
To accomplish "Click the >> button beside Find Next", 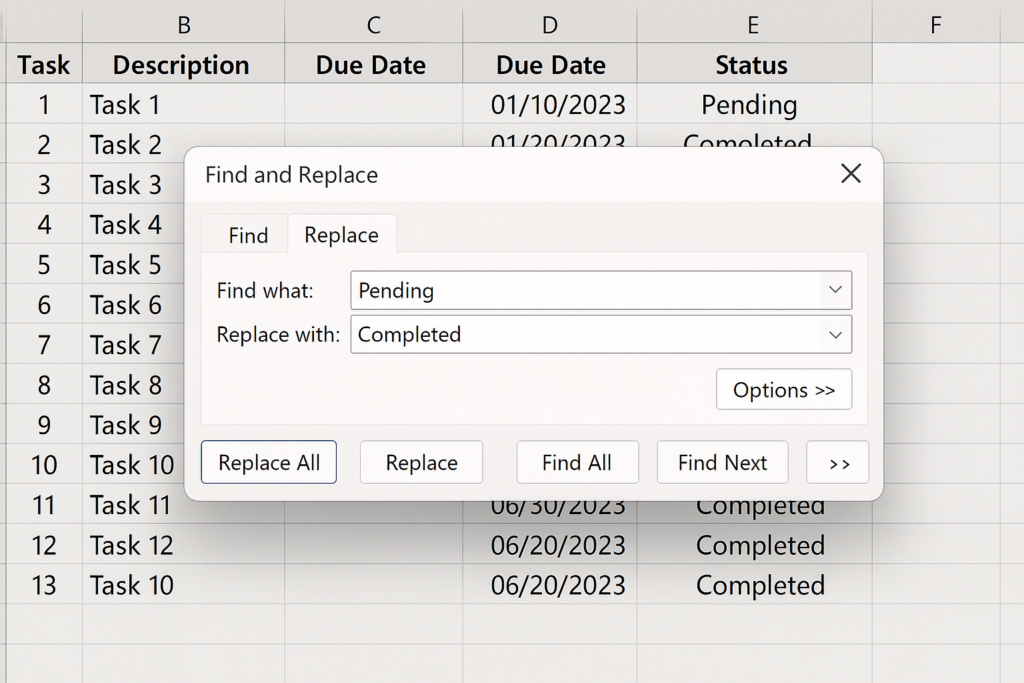I will pos(838,463).
